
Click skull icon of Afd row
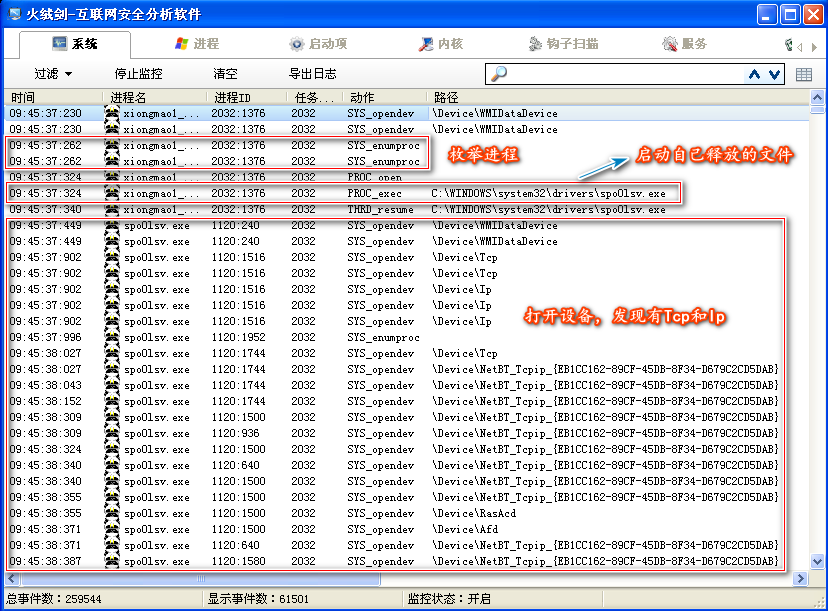click(x=112, y=529)
